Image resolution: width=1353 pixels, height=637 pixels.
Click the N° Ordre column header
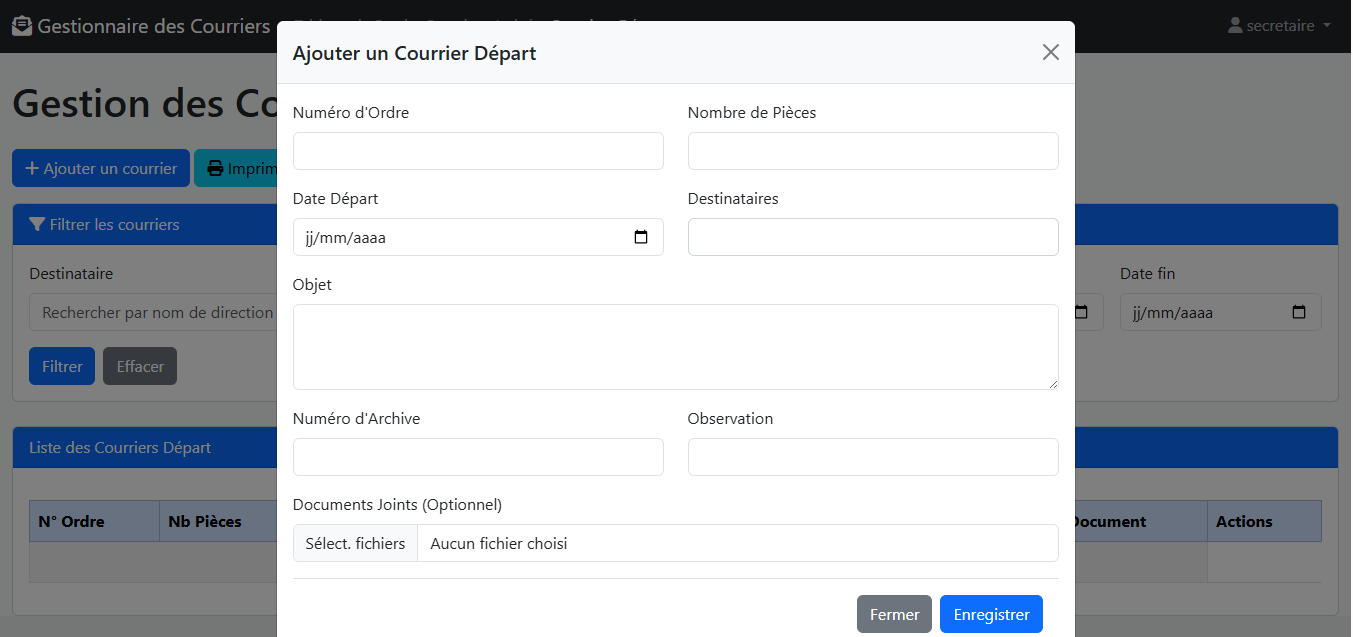pos(94,521)
